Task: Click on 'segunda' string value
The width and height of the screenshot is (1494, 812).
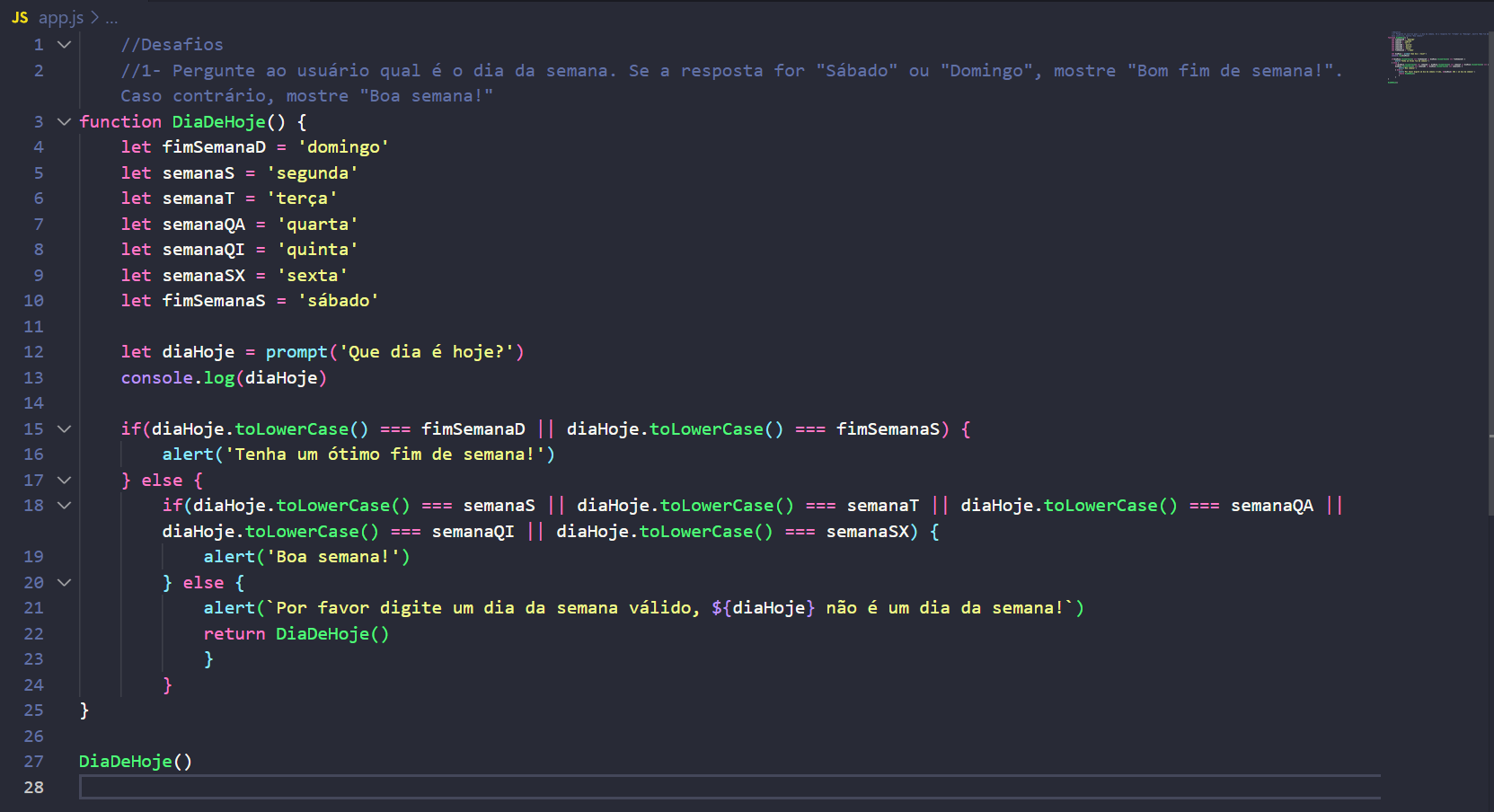Action: pyautogui.click(x=312, y=172)
